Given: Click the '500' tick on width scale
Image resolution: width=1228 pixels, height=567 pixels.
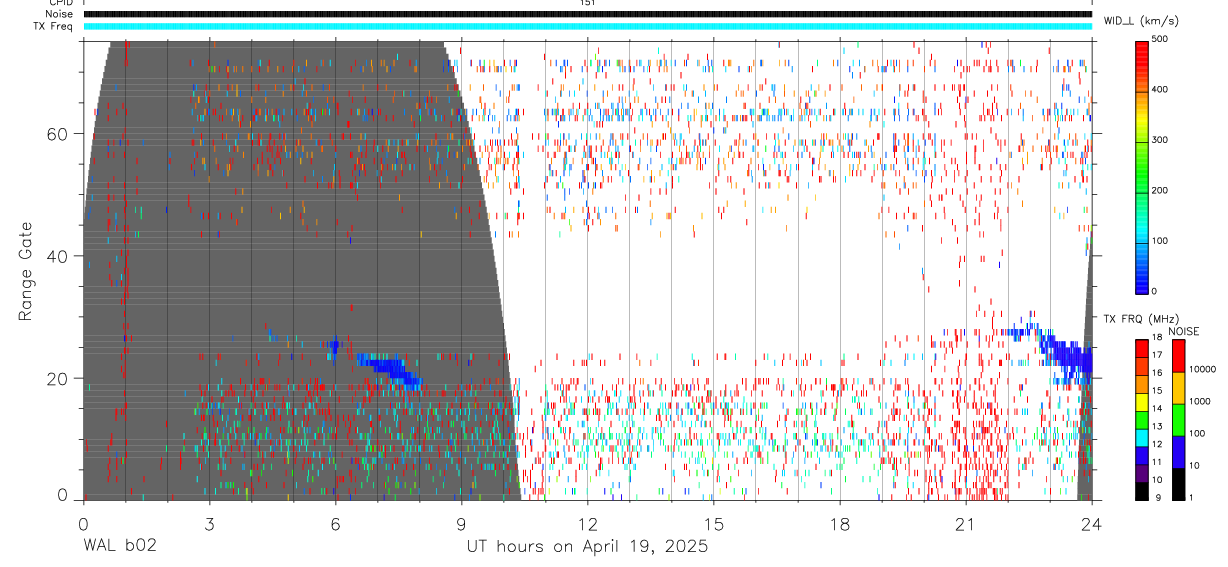Looking at the screenshot, I should (x=1160, y=40).
